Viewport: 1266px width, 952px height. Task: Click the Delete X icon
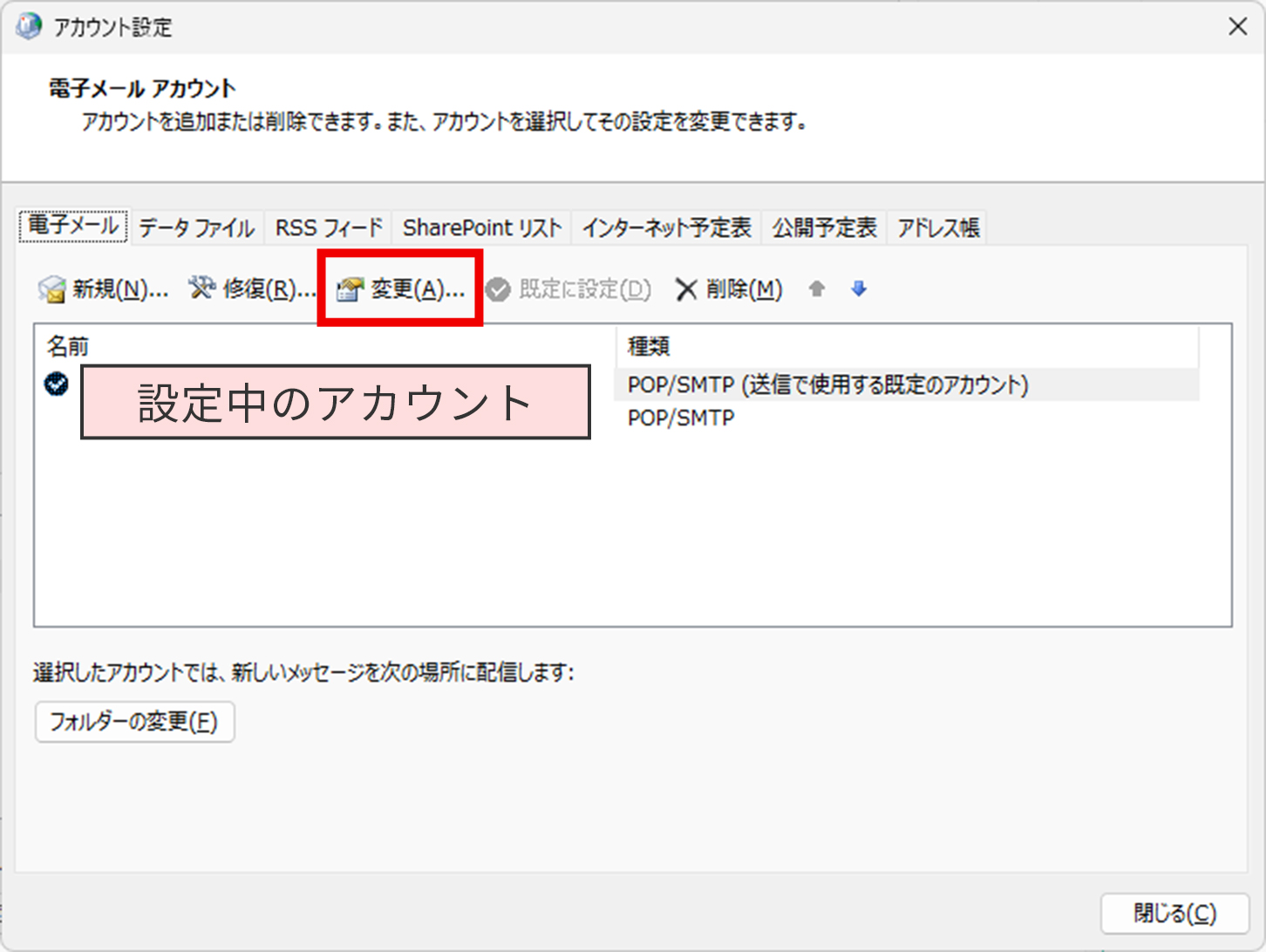point(686,289)
